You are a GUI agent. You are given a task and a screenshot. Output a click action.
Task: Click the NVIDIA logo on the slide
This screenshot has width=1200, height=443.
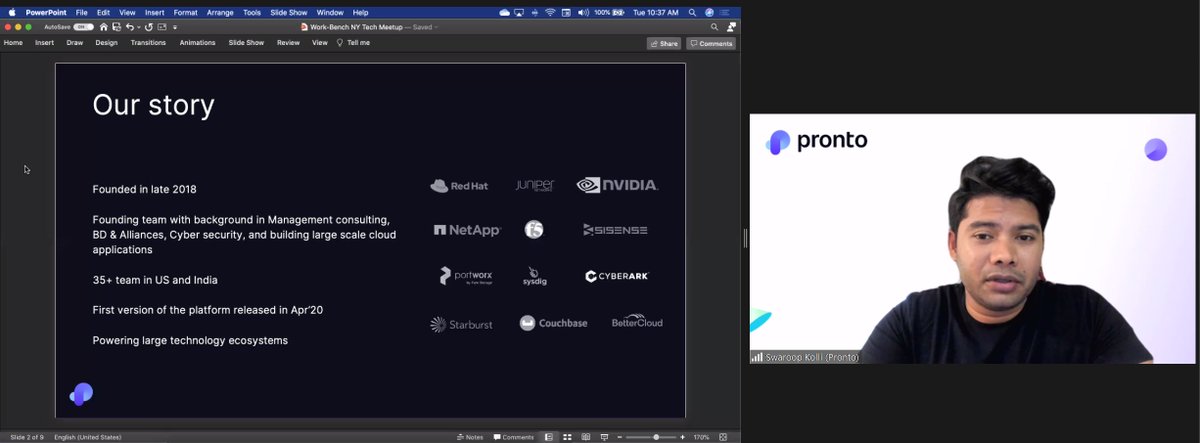coord(617,185)
